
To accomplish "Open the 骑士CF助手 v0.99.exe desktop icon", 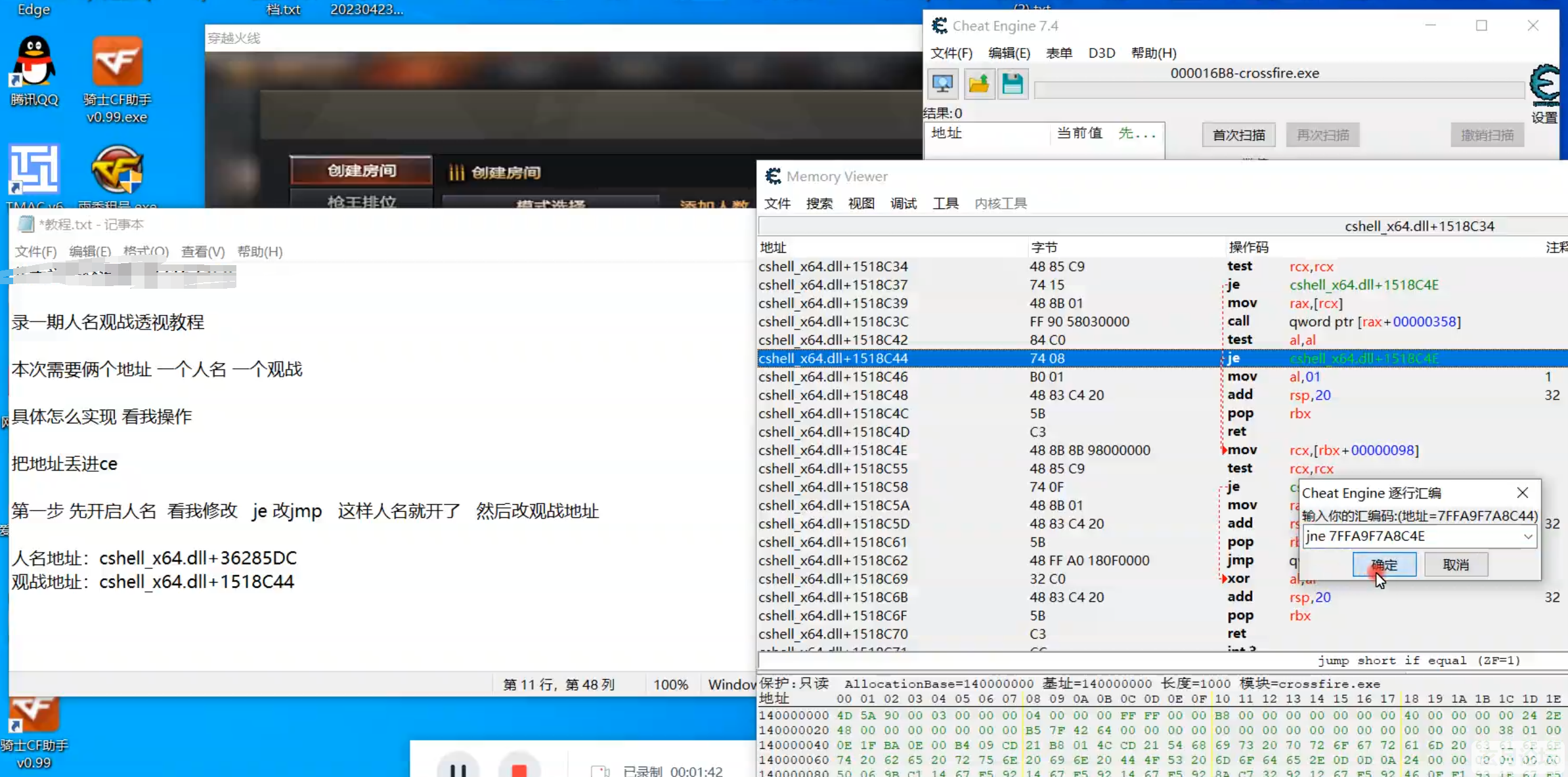I will (x=117, y=79).
